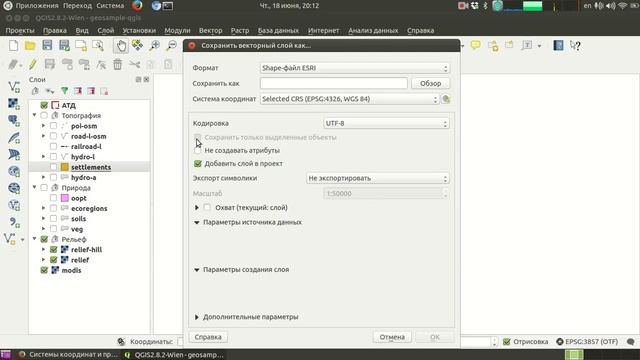
Task: Click the Wi-Fi indicator in system tray
Action: coord(622,6)
